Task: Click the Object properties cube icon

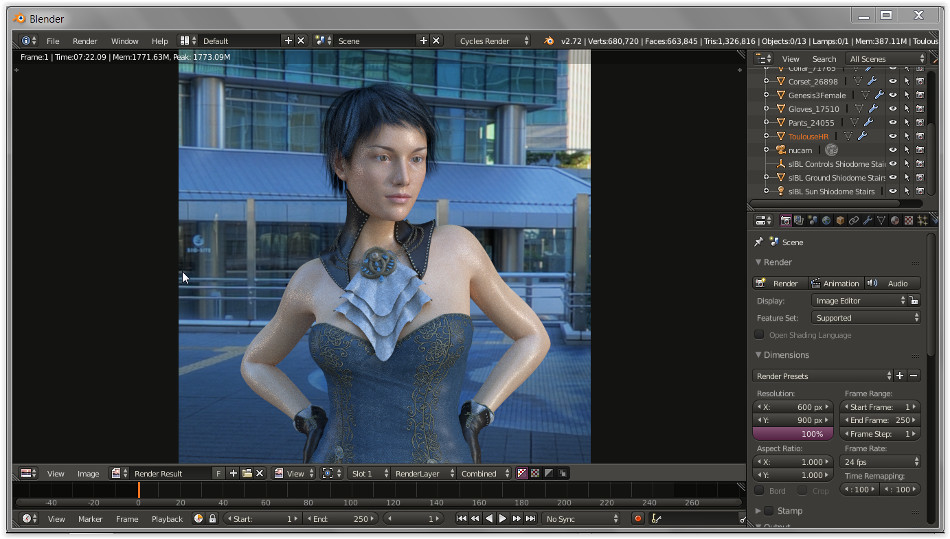Action: pos(840,220)
